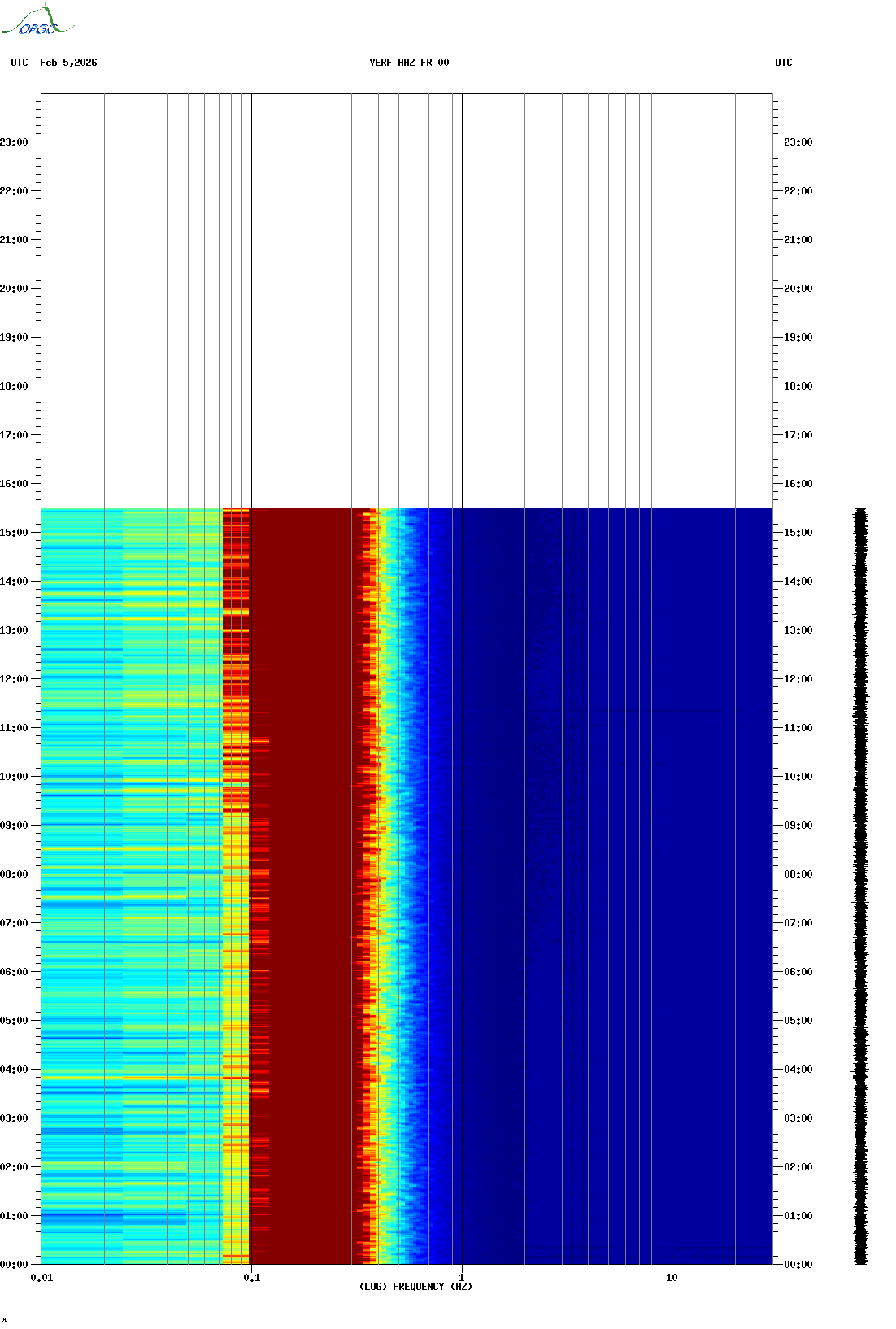Click 09:00 on the left time axis
This screenshot has height=1329, width=896.
14,826
